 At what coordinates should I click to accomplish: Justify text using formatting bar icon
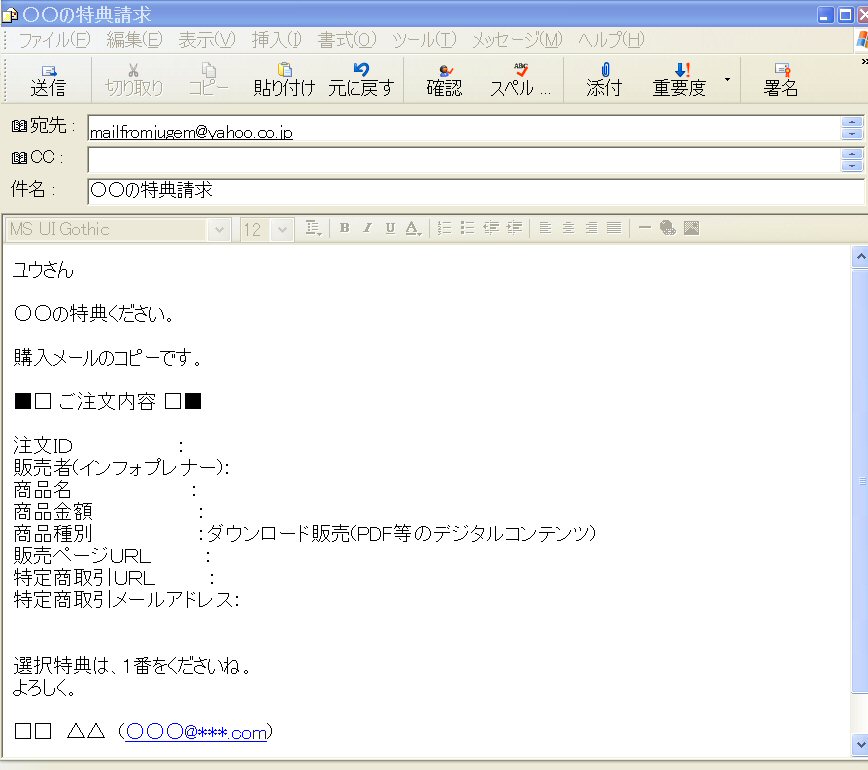coord(614,228)
